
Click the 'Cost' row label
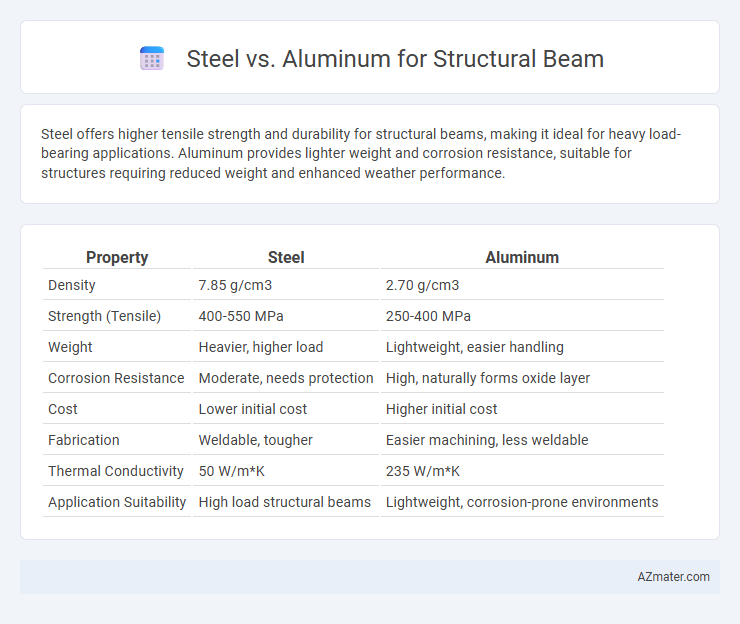click(x=62, y=409)
